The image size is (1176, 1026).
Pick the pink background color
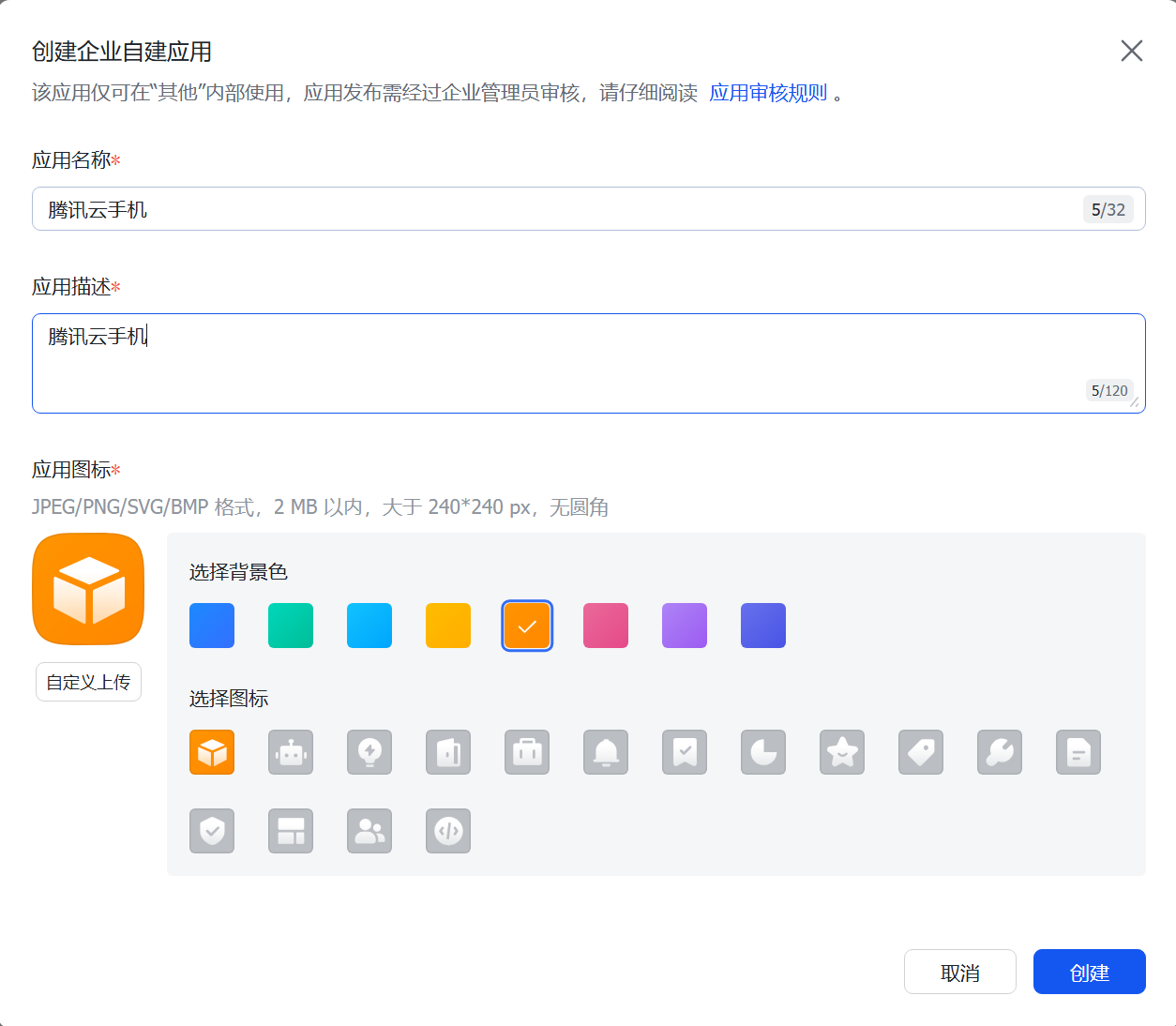(x=606, y=626)
